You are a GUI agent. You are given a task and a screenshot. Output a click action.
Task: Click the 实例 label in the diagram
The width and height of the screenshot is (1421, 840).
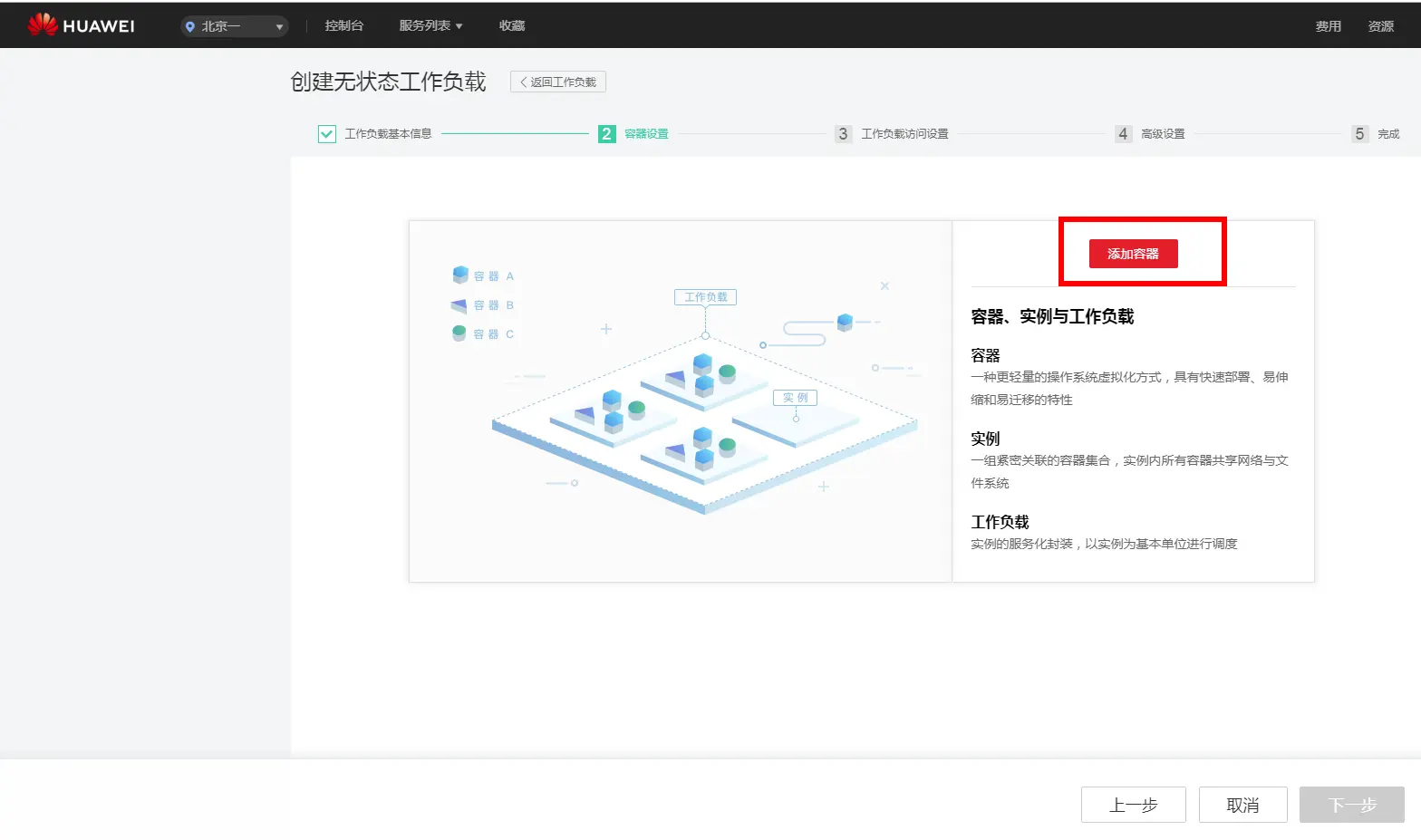tap(795, 398)
